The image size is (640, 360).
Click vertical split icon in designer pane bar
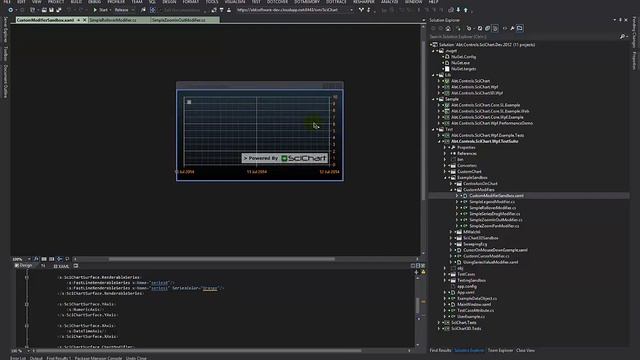[x=413, y=266]
